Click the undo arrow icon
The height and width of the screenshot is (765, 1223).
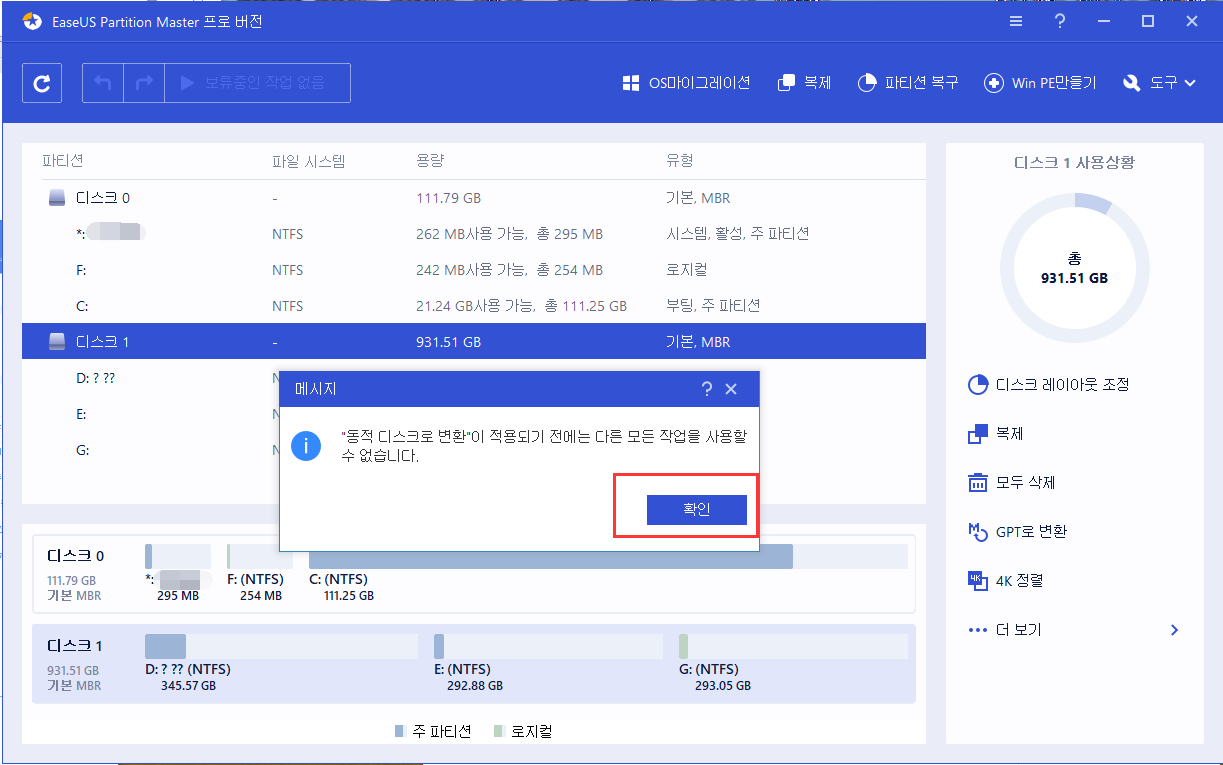click(x=101, y=82)
